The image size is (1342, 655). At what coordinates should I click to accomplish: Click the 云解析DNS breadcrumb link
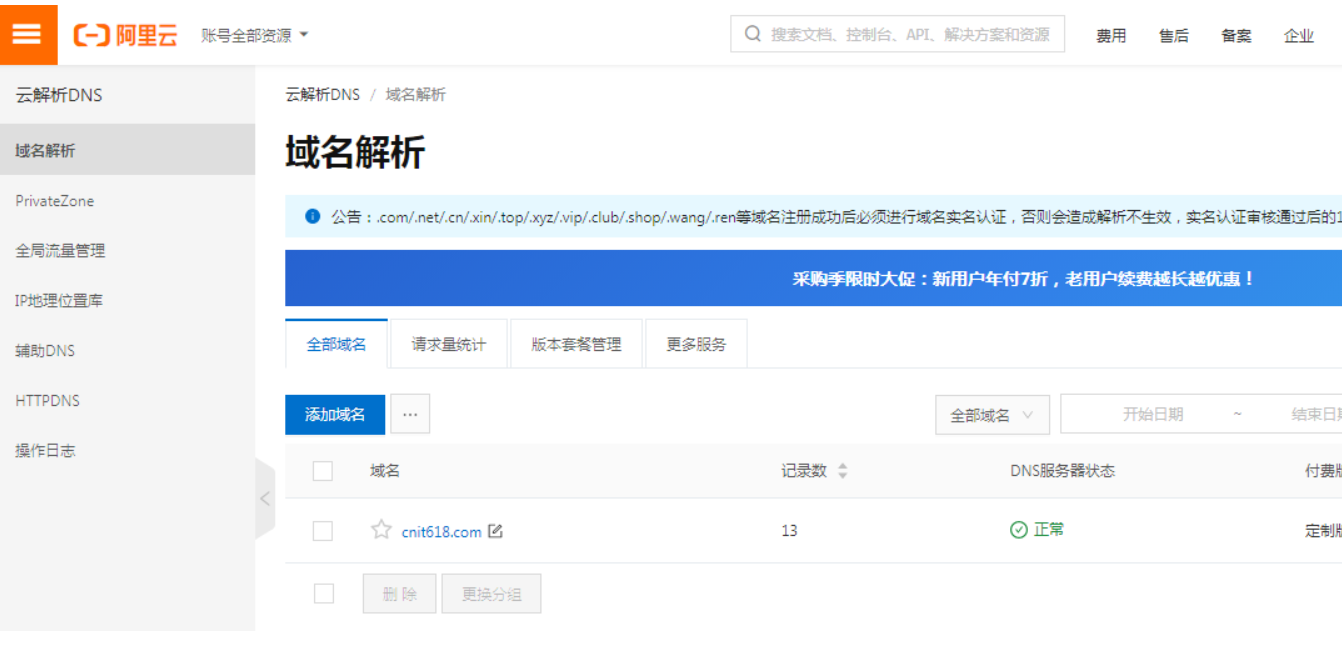coord(322,94)
